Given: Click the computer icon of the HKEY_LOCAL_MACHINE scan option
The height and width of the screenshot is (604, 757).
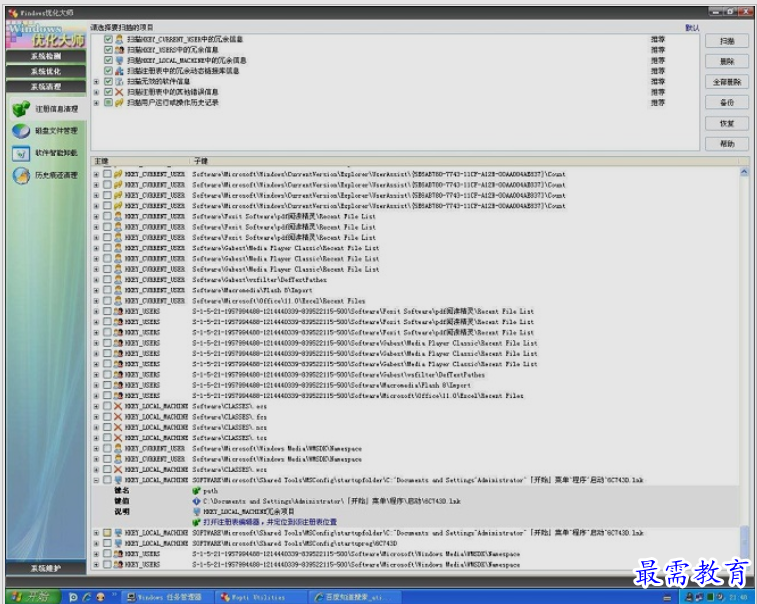Looking at the screenshot, I should 119,60.
